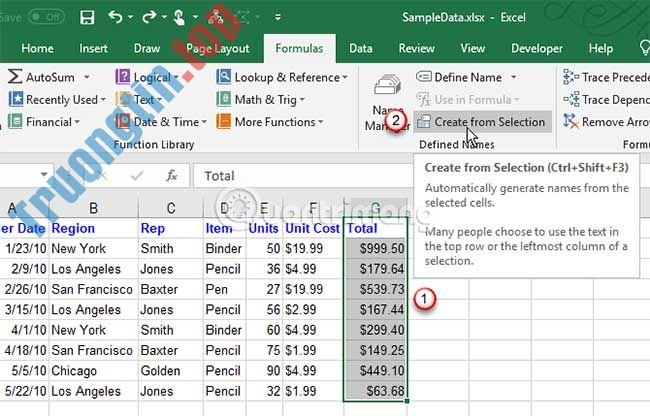Select the cell with $999.50
This screenshot has width=650, height=416.
[375, 249]
